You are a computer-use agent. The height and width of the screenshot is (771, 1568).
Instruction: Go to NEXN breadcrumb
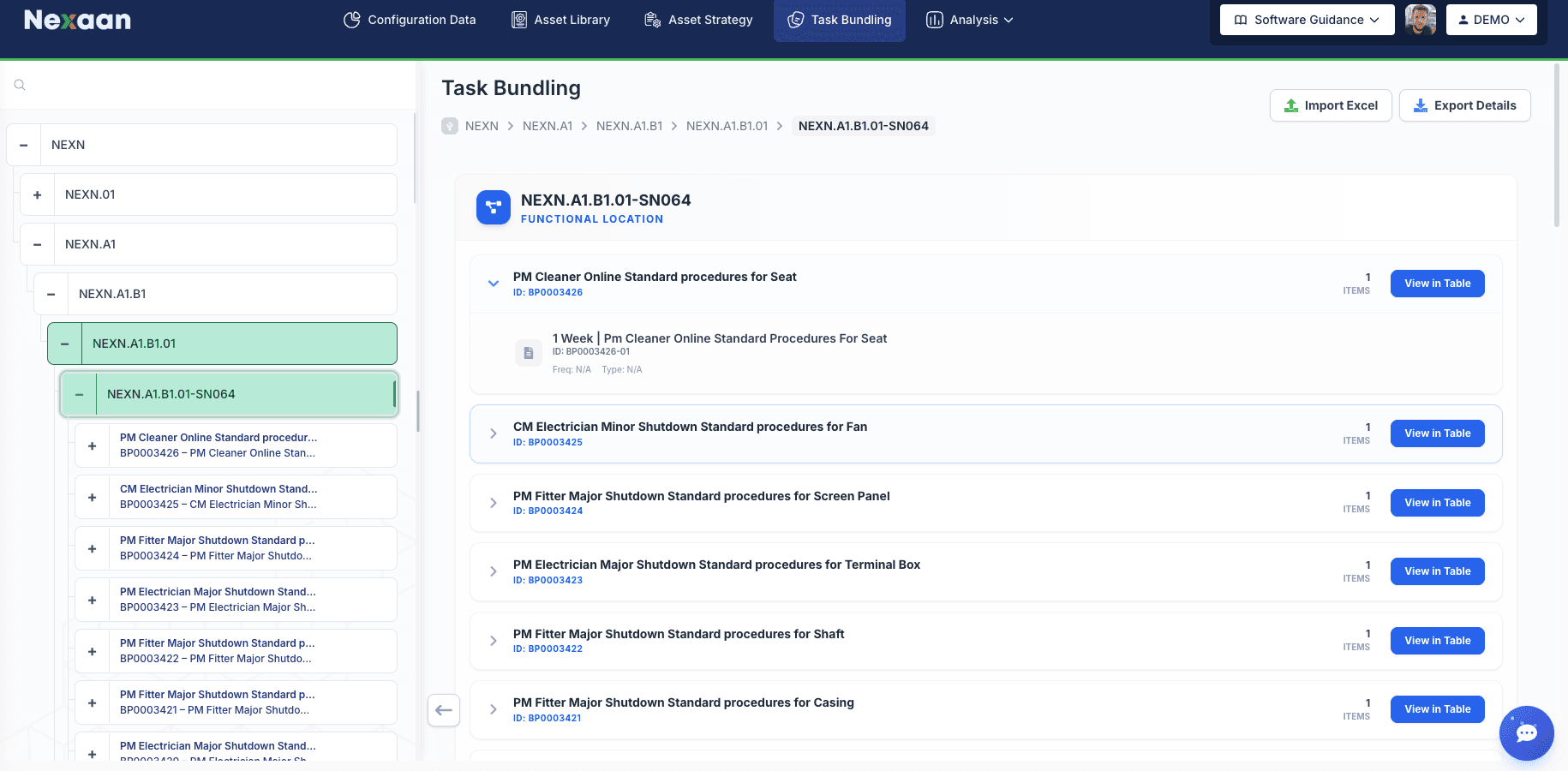482,126
